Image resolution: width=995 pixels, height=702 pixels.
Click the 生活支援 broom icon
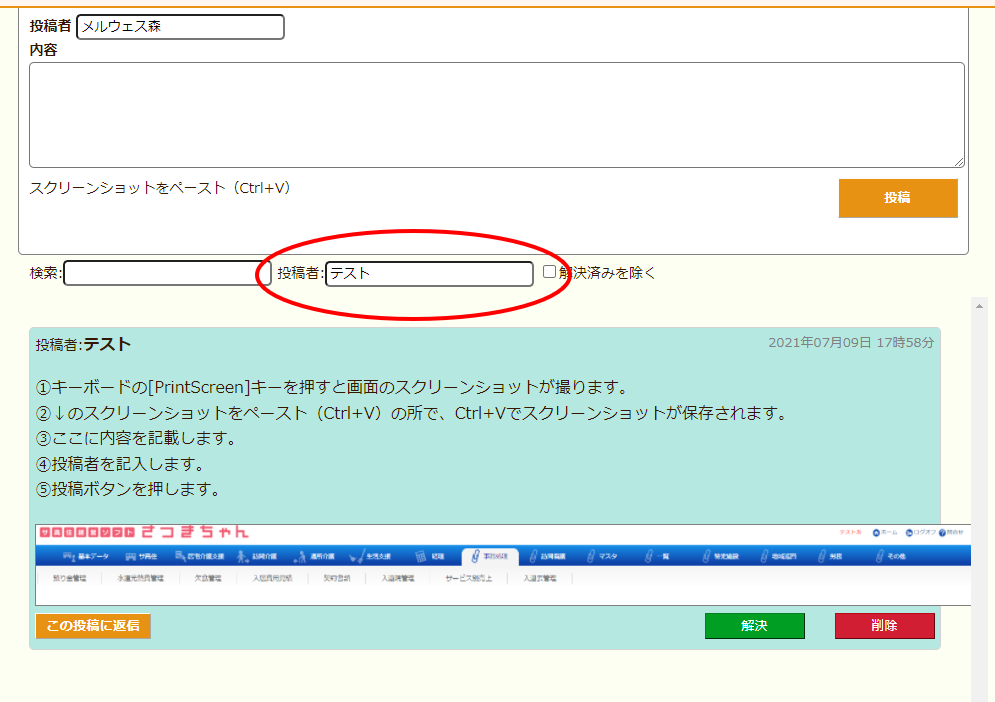point(357,556)
